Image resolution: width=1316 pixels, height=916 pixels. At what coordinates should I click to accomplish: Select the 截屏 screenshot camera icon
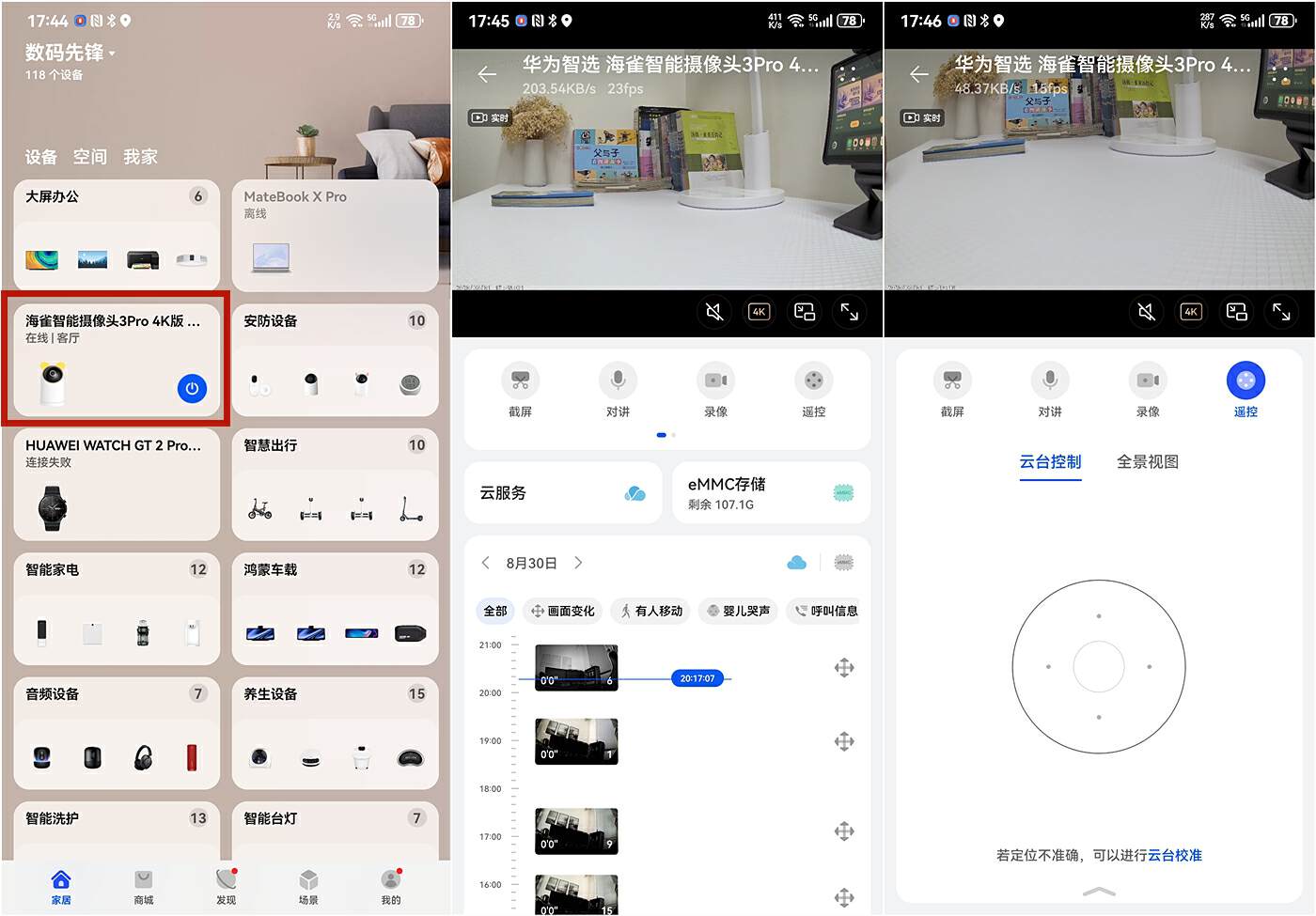(x=521, y=380)
